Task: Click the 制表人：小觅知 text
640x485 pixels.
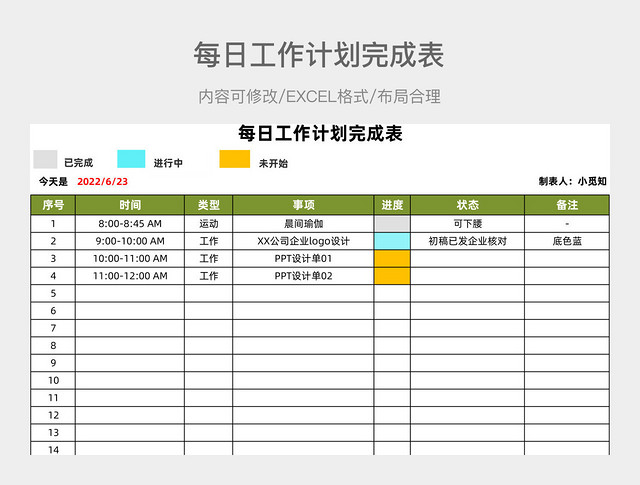Action: point(572,181)
